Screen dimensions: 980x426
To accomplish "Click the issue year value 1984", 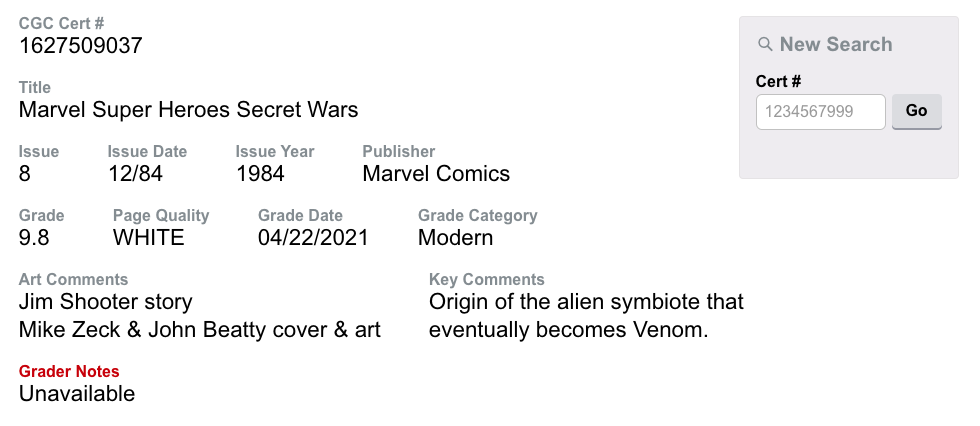I will point(260,174).
